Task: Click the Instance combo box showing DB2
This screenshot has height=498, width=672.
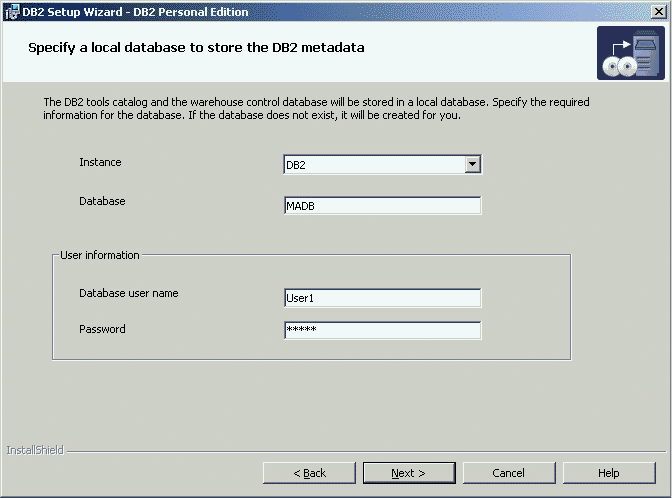Action: tap(374, 165)
